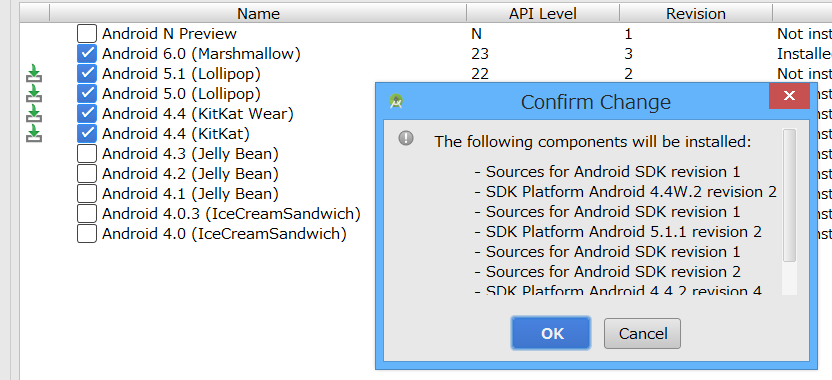The width and height of the screenshot is (832, 380).
Task: Click download icon beside Android 5.1 (Lollipop)
Action: [34, 73]
